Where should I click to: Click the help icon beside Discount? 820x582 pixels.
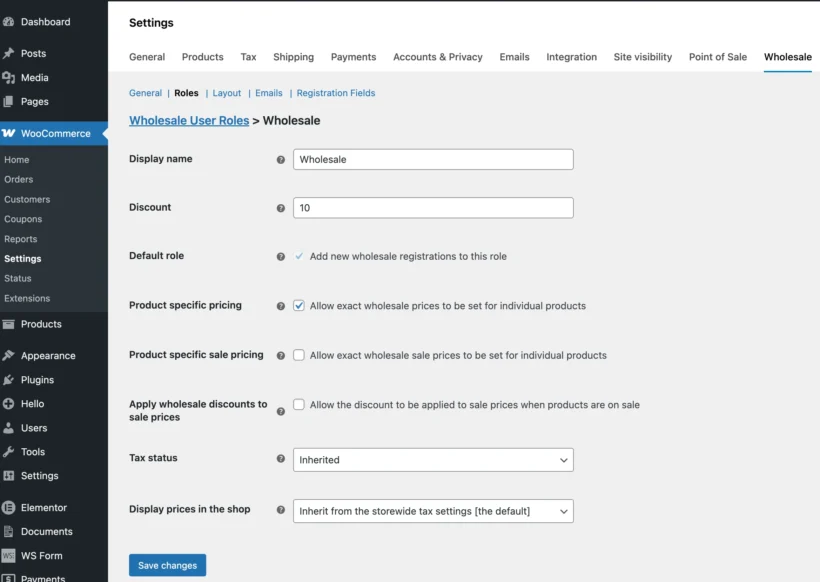280,208
